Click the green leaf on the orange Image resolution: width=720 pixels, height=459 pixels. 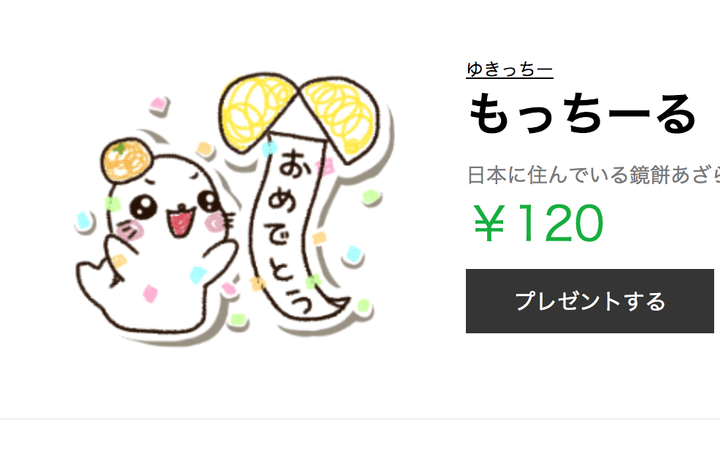[119, 148]
